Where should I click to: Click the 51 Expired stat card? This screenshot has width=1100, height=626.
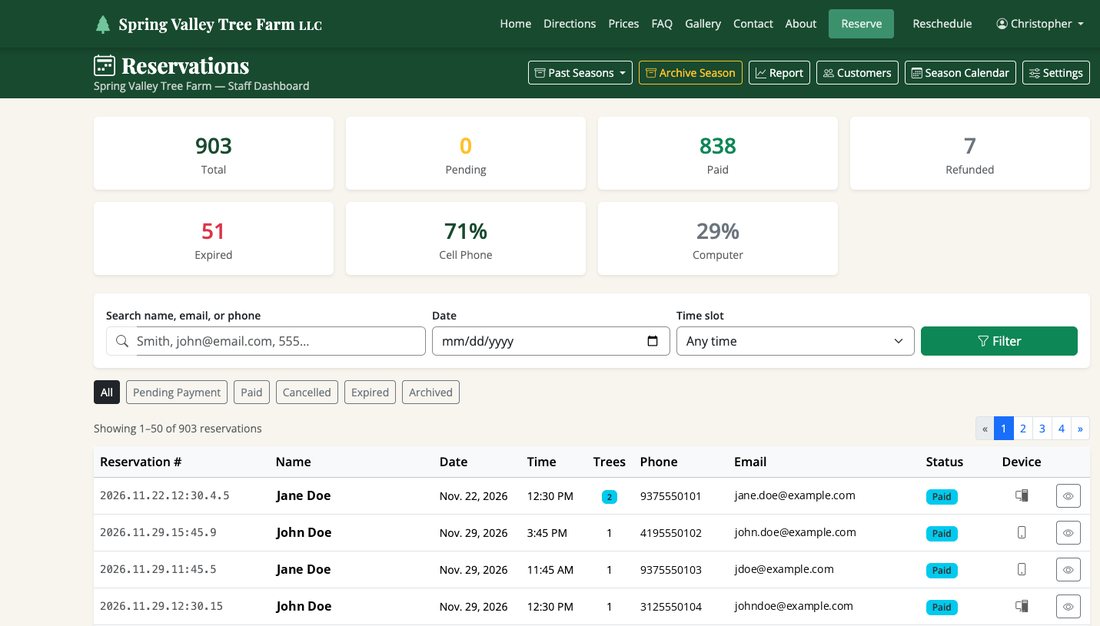click(x=213, y=239)
